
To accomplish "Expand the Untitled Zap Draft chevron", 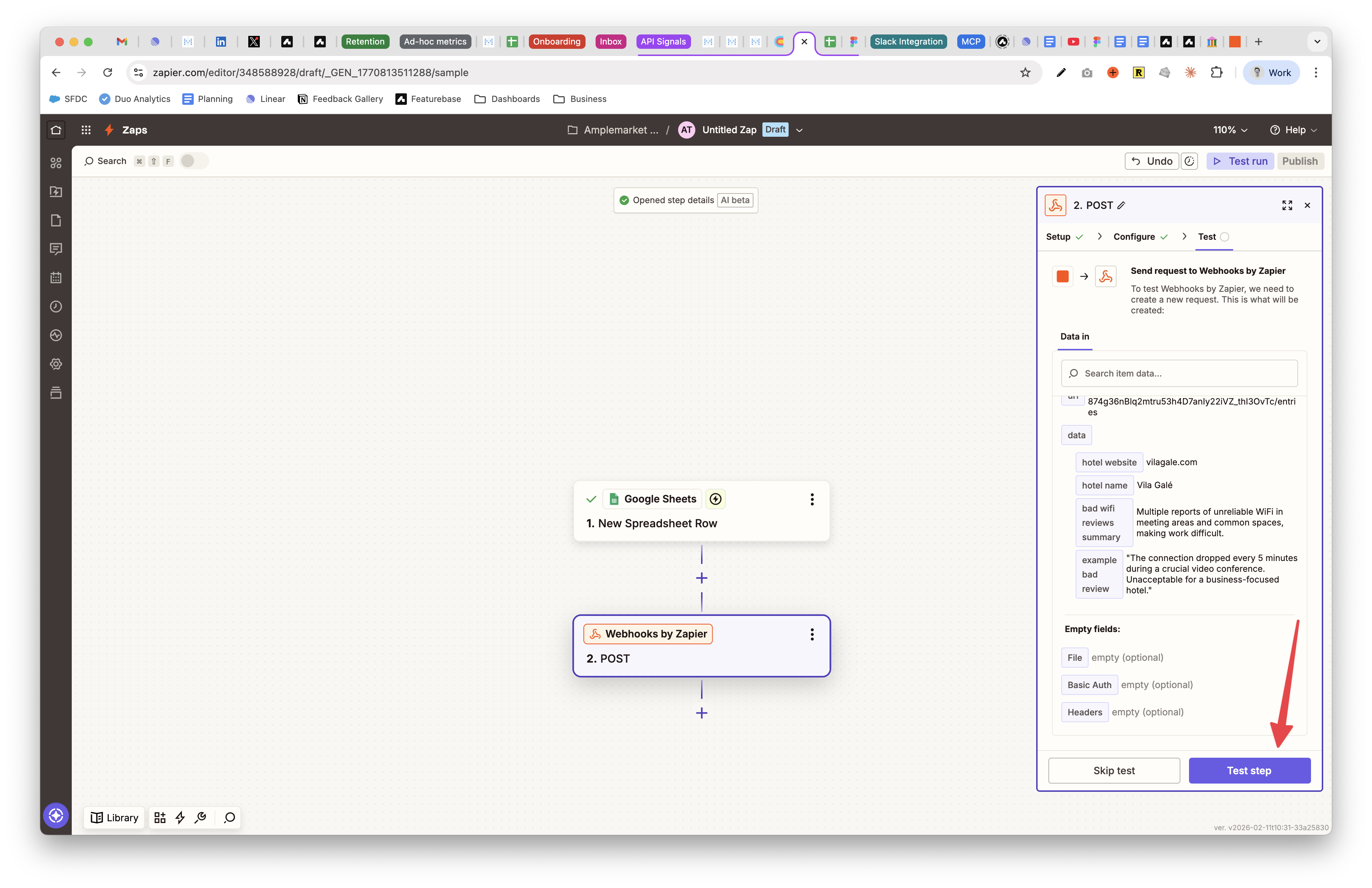I will click(x=799, y=130).
